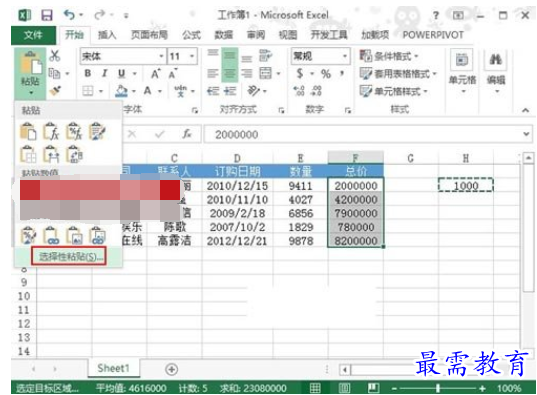The image size is (537, 395).
Task: Toggle Bold formatting
Action: (x=88, y=73)
